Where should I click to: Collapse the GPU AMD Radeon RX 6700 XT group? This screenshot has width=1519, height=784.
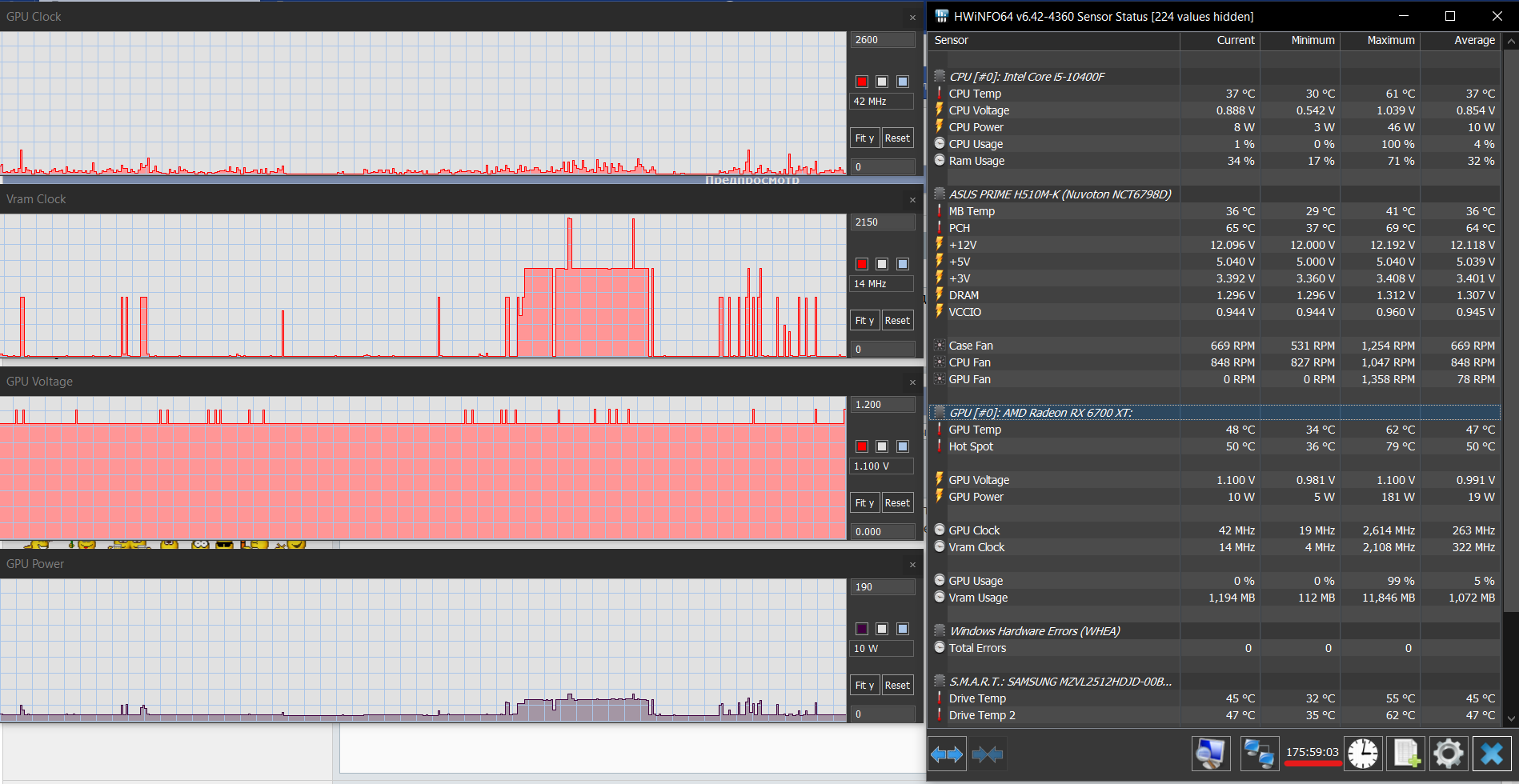940,413
